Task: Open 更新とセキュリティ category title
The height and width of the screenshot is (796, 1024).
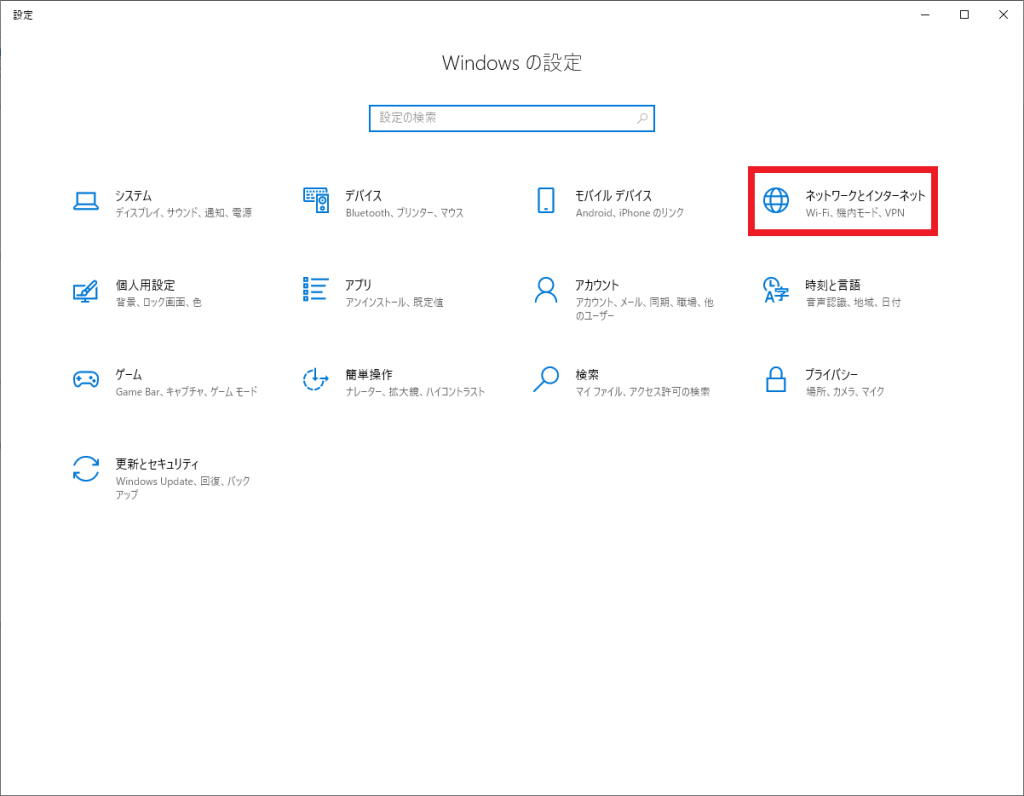Action: pyautogui.click(x=157, y=464)
